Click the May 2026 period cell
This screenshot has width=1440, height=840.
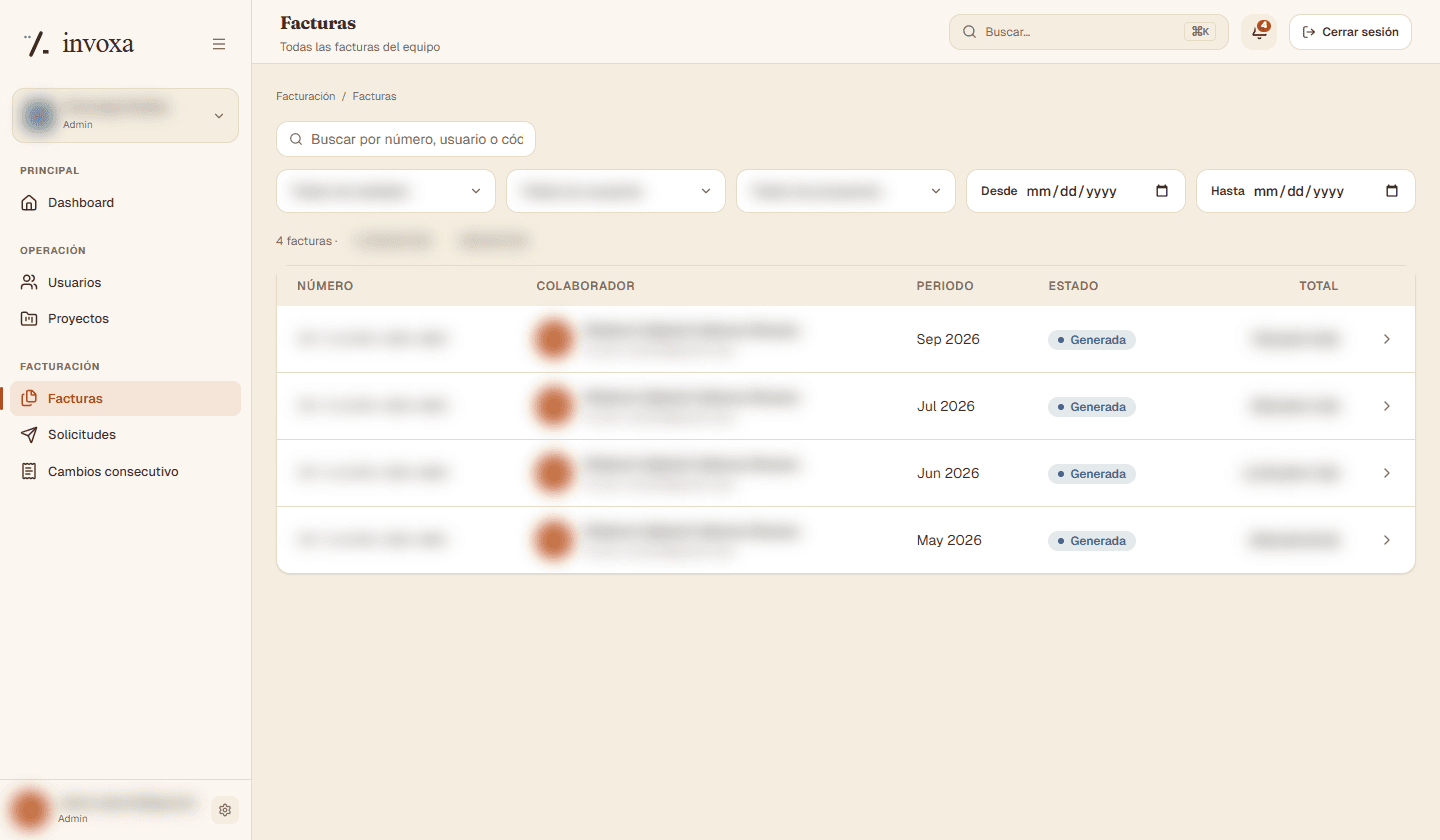pos(949,540)
